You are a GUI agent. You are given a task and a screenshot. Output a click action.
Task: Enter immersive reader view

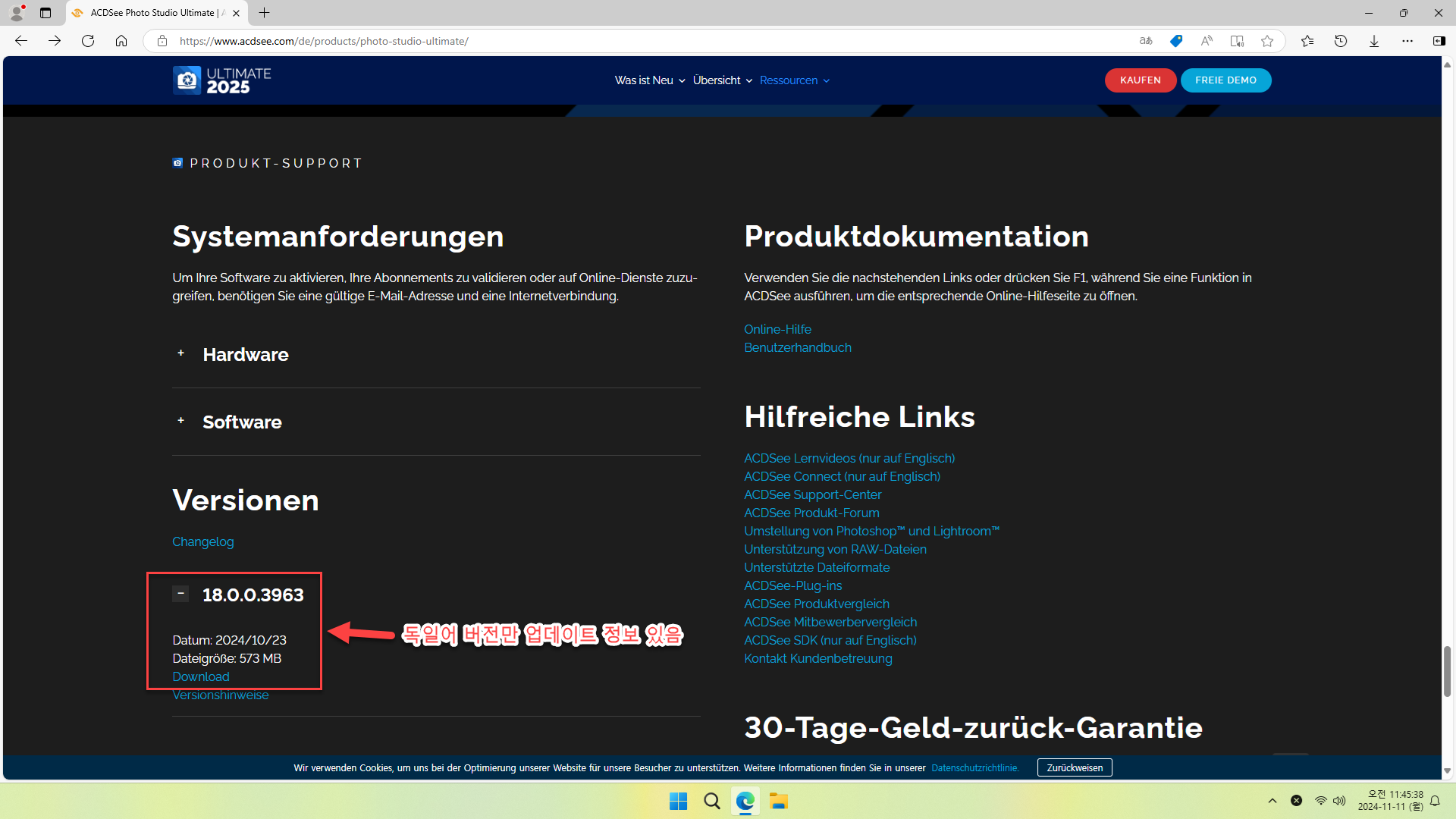[x=1237, y=41]
